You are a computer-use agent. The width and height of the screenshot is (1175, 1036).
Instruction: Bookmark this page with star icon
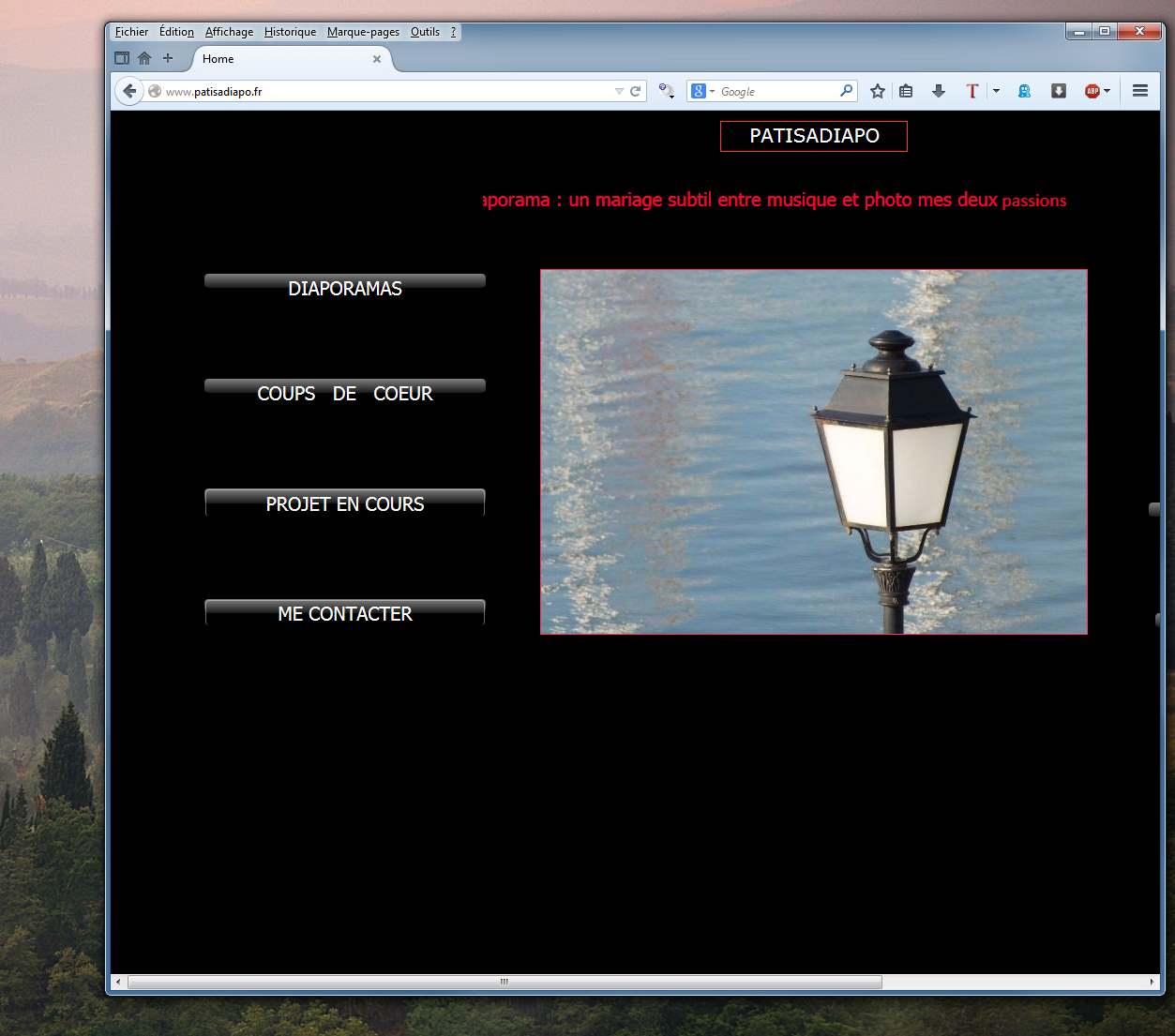(x=877, y=91)
